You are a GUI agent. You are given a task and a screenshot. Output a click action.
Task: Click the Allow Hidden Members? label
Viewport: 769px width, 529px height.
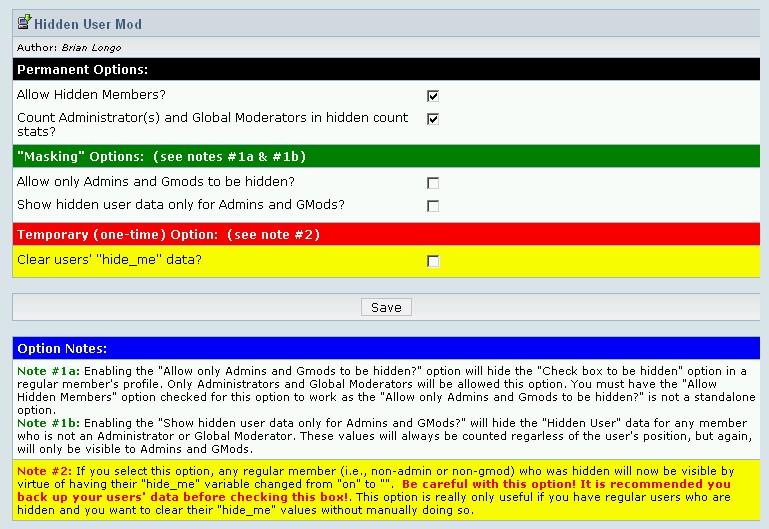point(91,95)
